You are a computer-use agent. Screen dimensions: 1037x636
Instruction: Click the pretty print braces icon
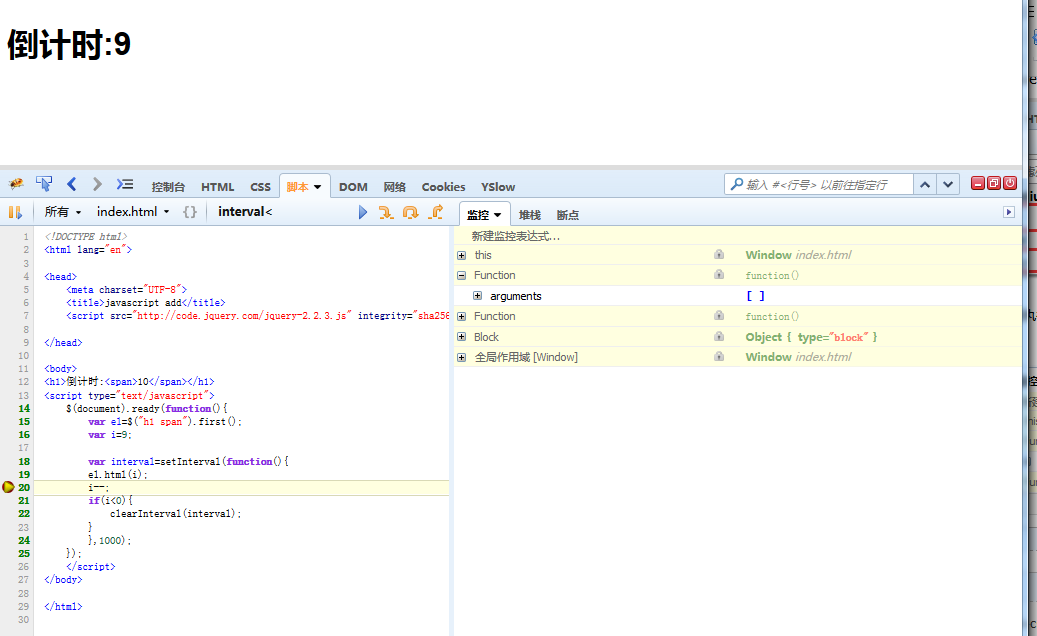pos(190,212)
